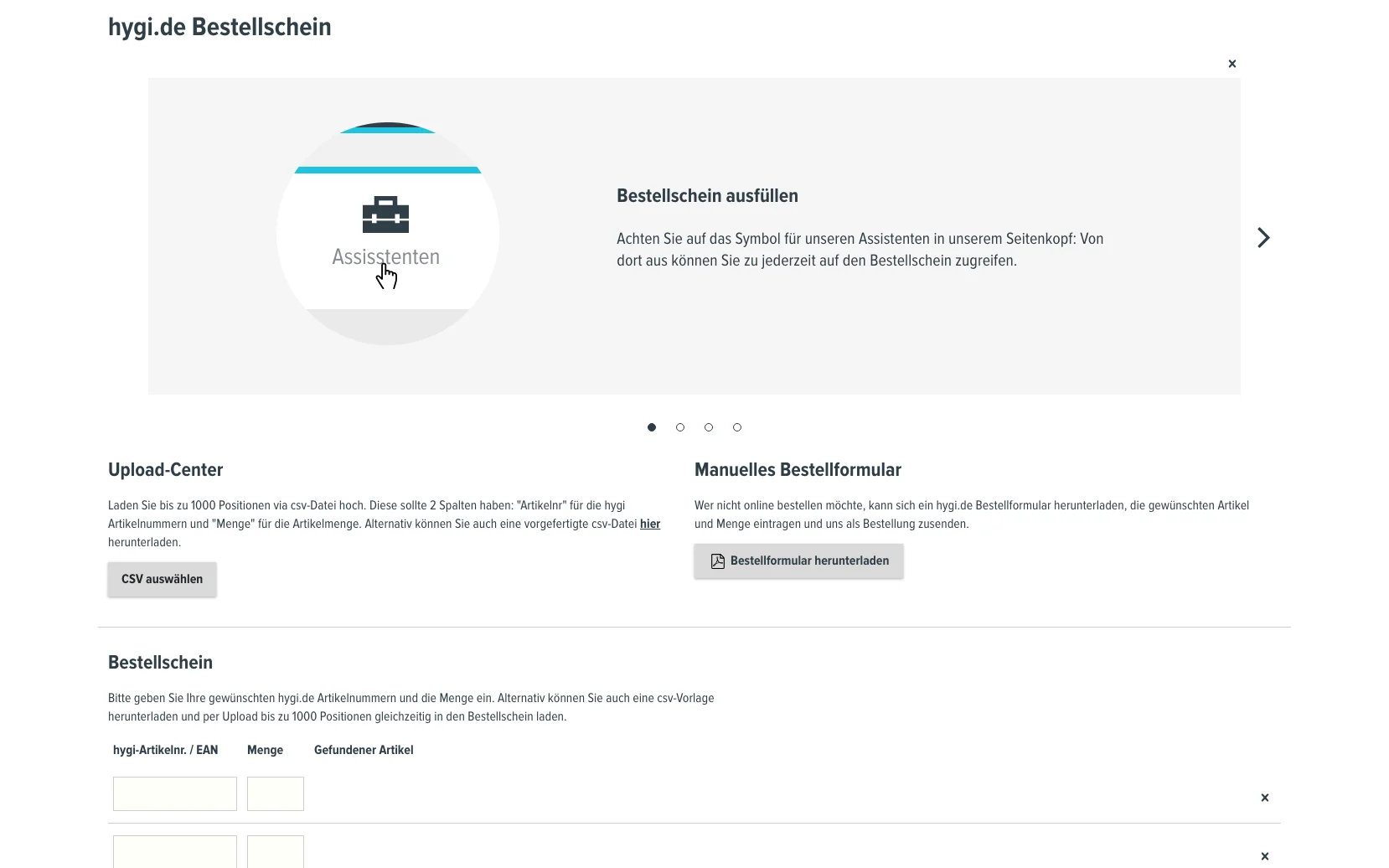Focus the first Menge input field
The image size is (1389, 868).
point(276,793)
